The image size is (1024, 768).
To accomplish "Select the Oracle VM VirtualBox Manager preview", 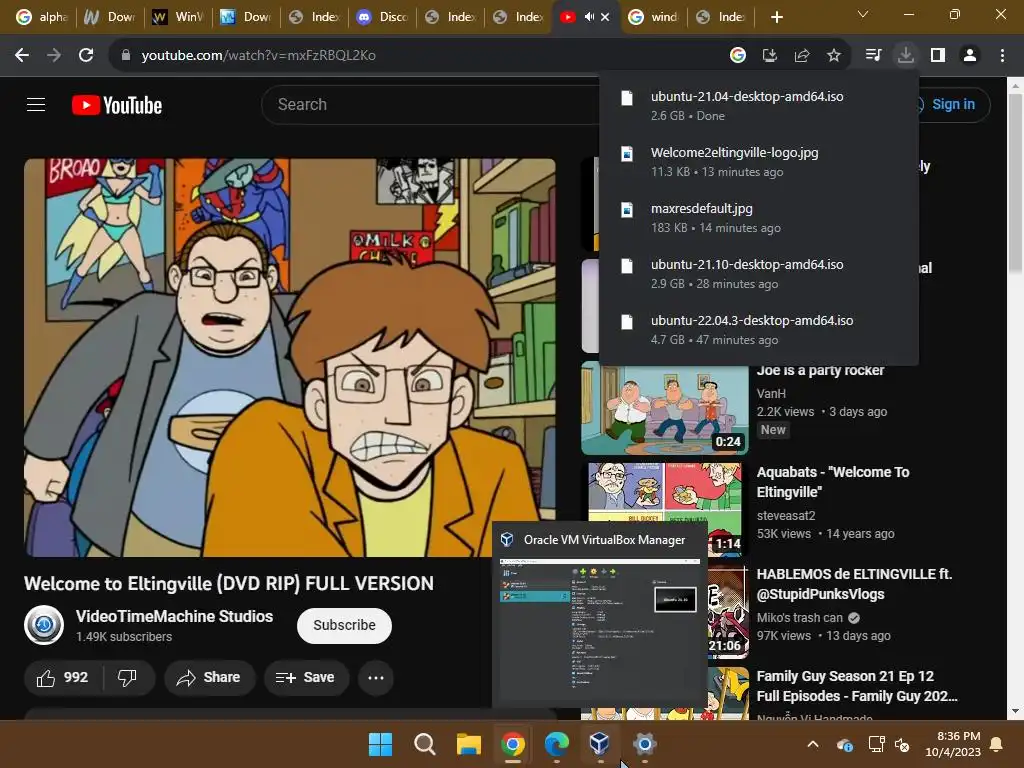I will point(600,615).
